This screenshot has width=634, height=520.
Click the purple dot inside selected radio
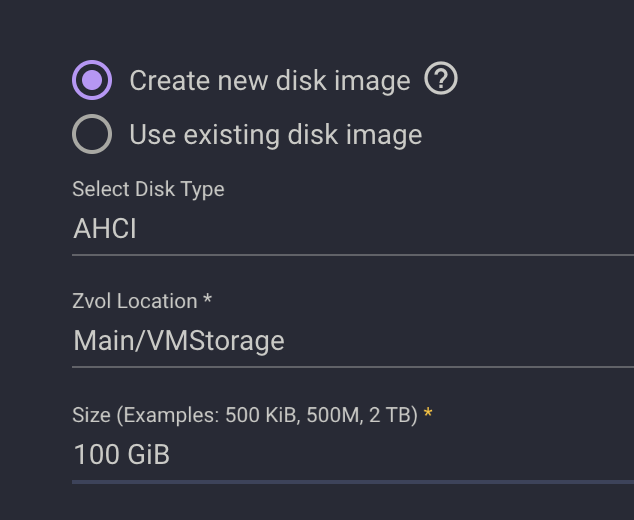[92, 80]
